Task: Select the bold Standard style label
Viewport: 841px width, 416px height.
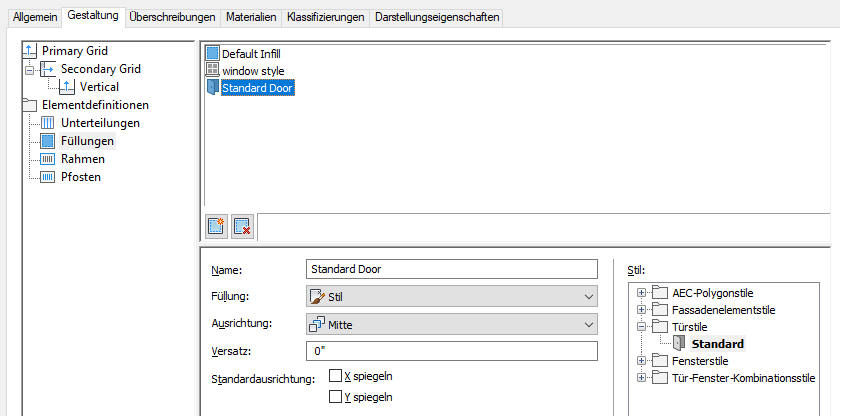Action: click(x=718, y=344)
